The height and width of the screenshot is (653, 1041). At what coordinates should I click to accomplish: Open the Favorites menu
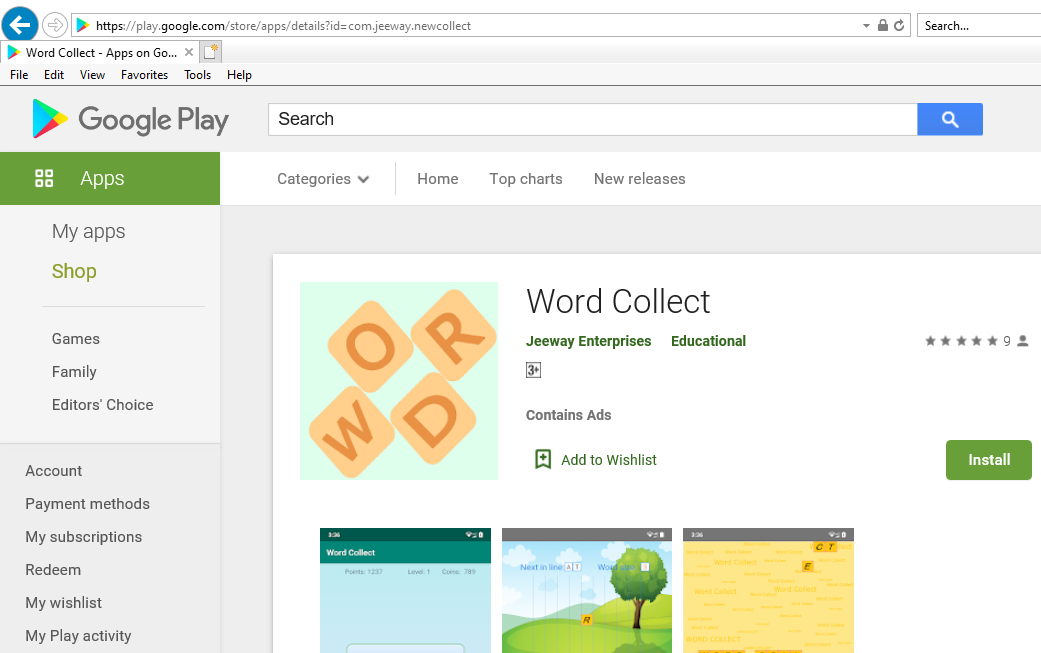[144, 75]
